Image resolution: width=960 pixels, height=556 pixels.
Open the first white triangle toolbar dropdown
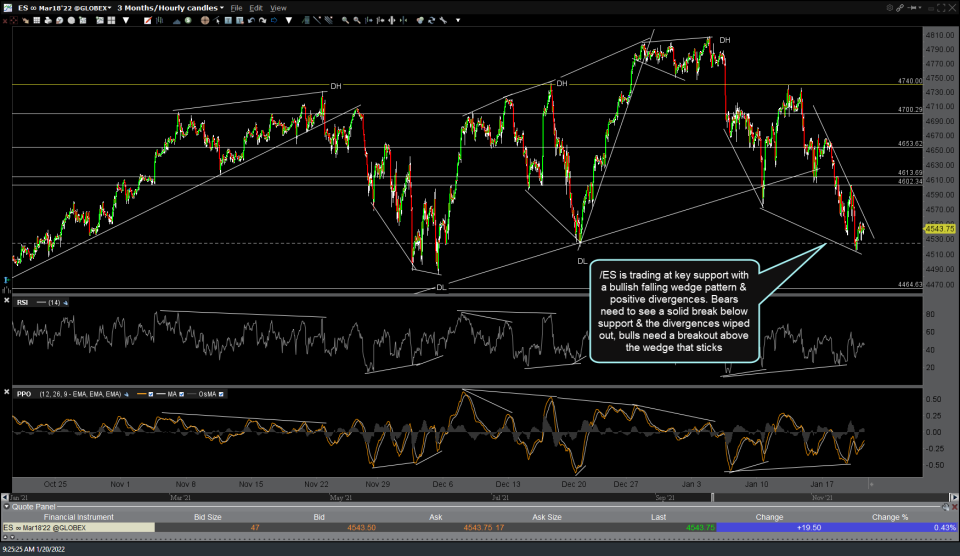coord(126,20)
